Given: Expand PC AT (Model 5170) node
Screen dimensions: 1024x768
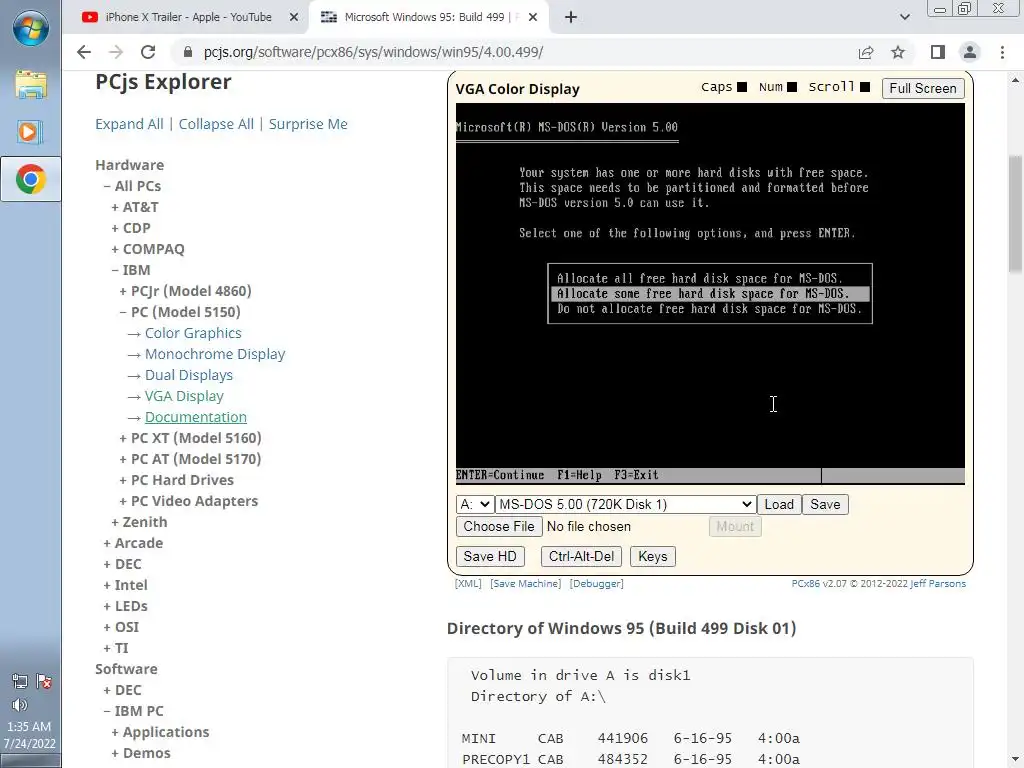Looking at the screenshot, I should click(190, 458).
